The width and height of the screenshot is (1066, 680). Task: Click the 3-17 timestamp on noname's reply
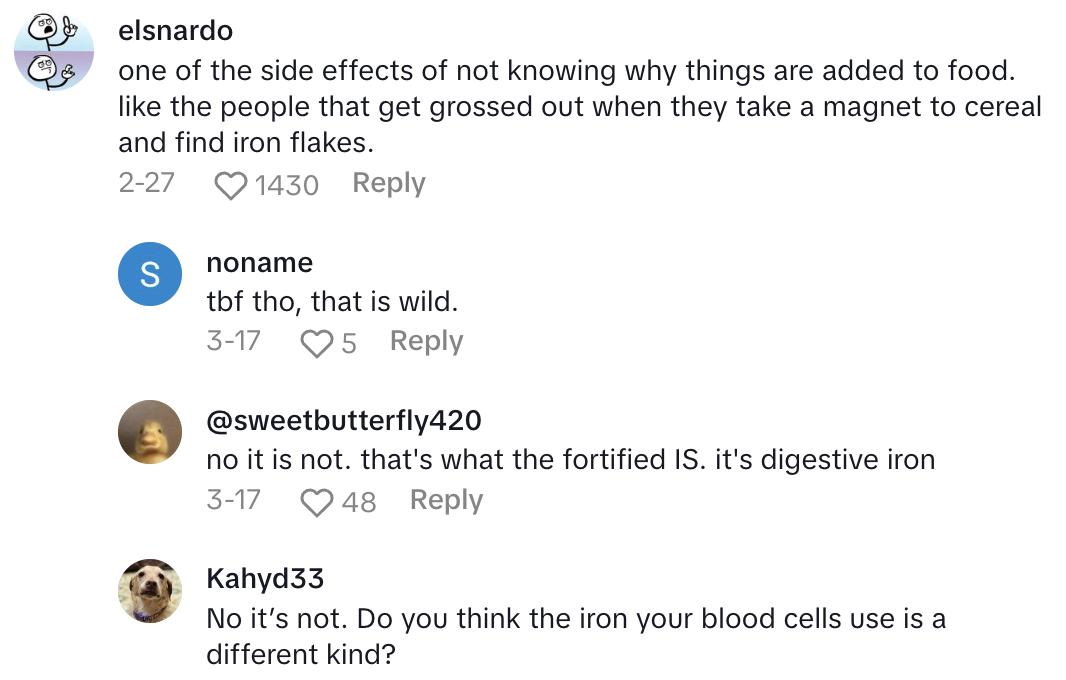(x=233, y=342)
